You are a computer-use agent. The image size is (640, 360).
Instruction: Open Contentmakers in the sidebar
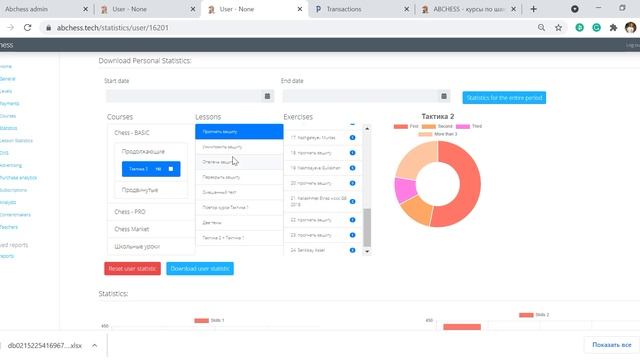tap(16, 215)
